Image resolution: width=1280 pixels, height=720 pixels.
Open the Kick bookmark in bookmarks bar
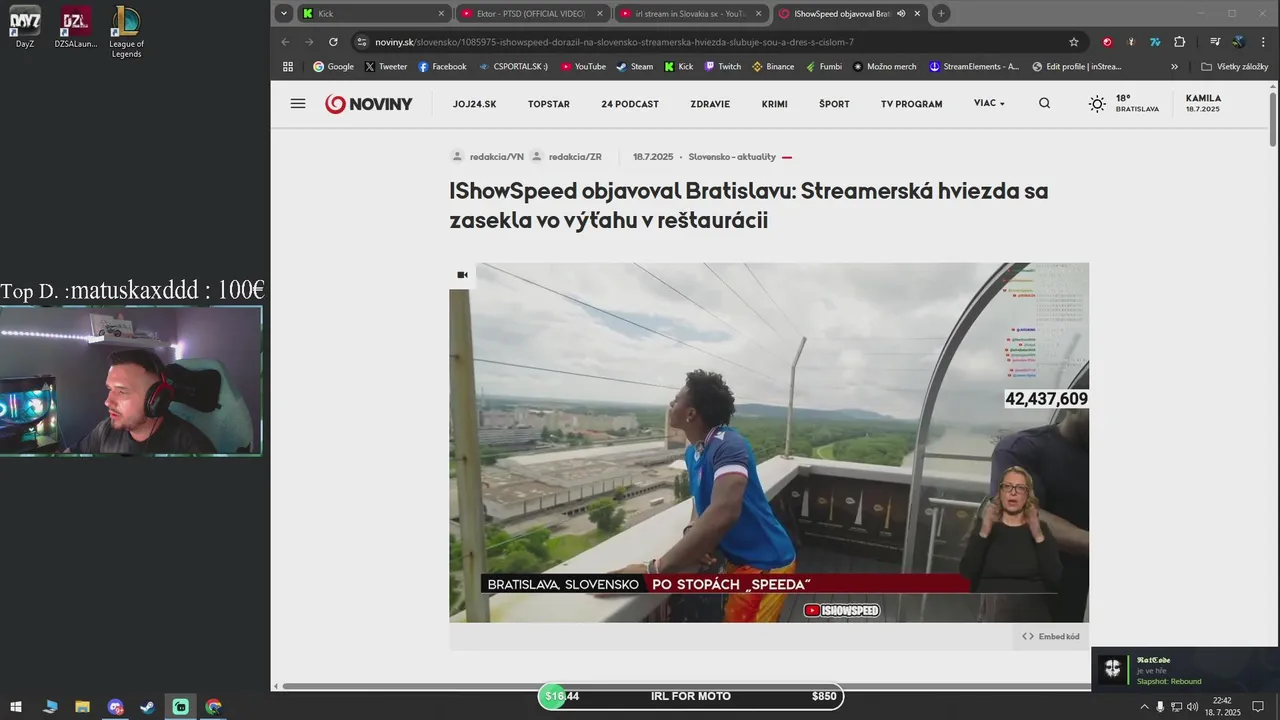coord(679,67)
